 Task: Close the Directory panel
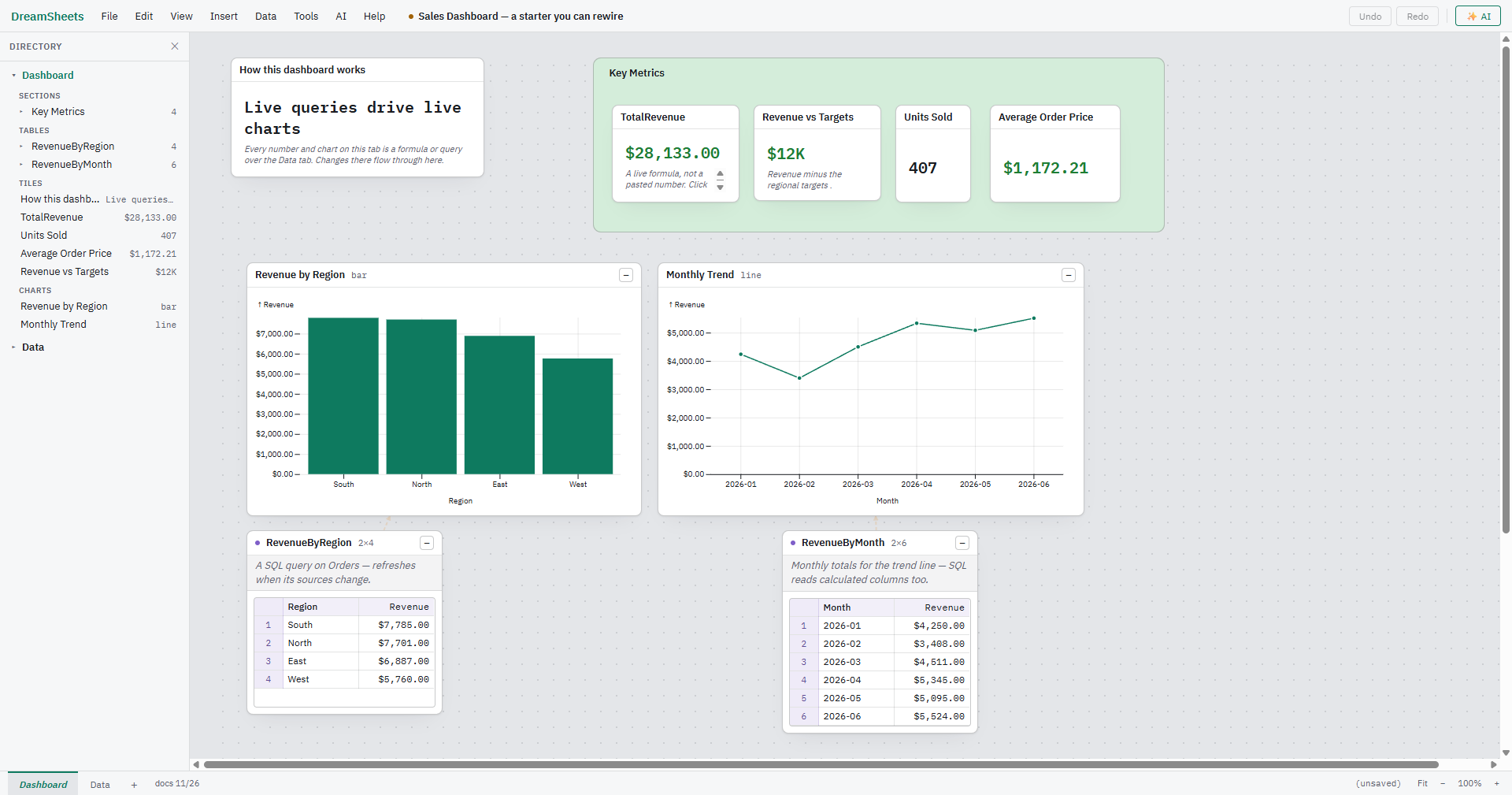(175, 46)
